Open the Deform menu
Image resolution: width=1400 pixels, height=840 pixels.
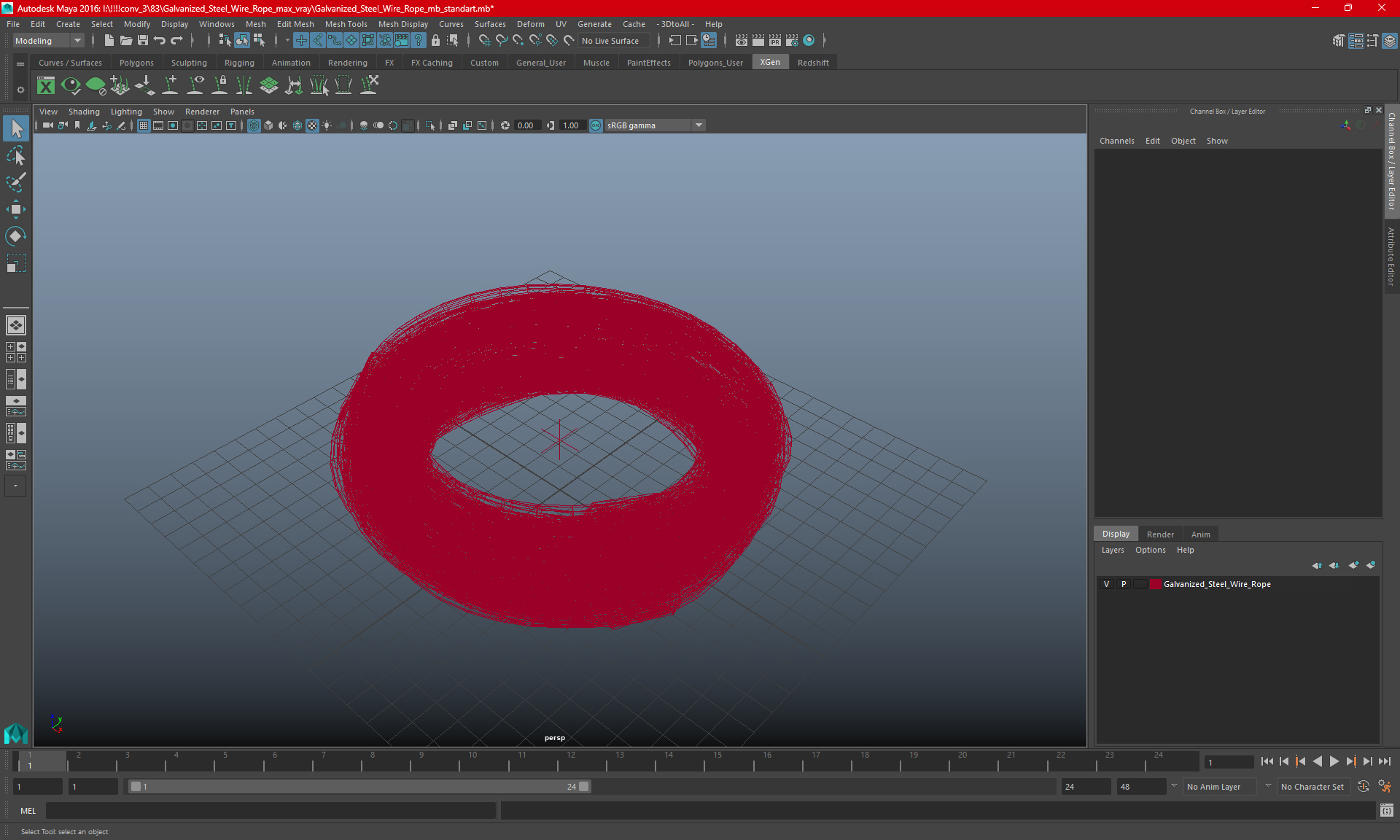click(x=530, y=24)
